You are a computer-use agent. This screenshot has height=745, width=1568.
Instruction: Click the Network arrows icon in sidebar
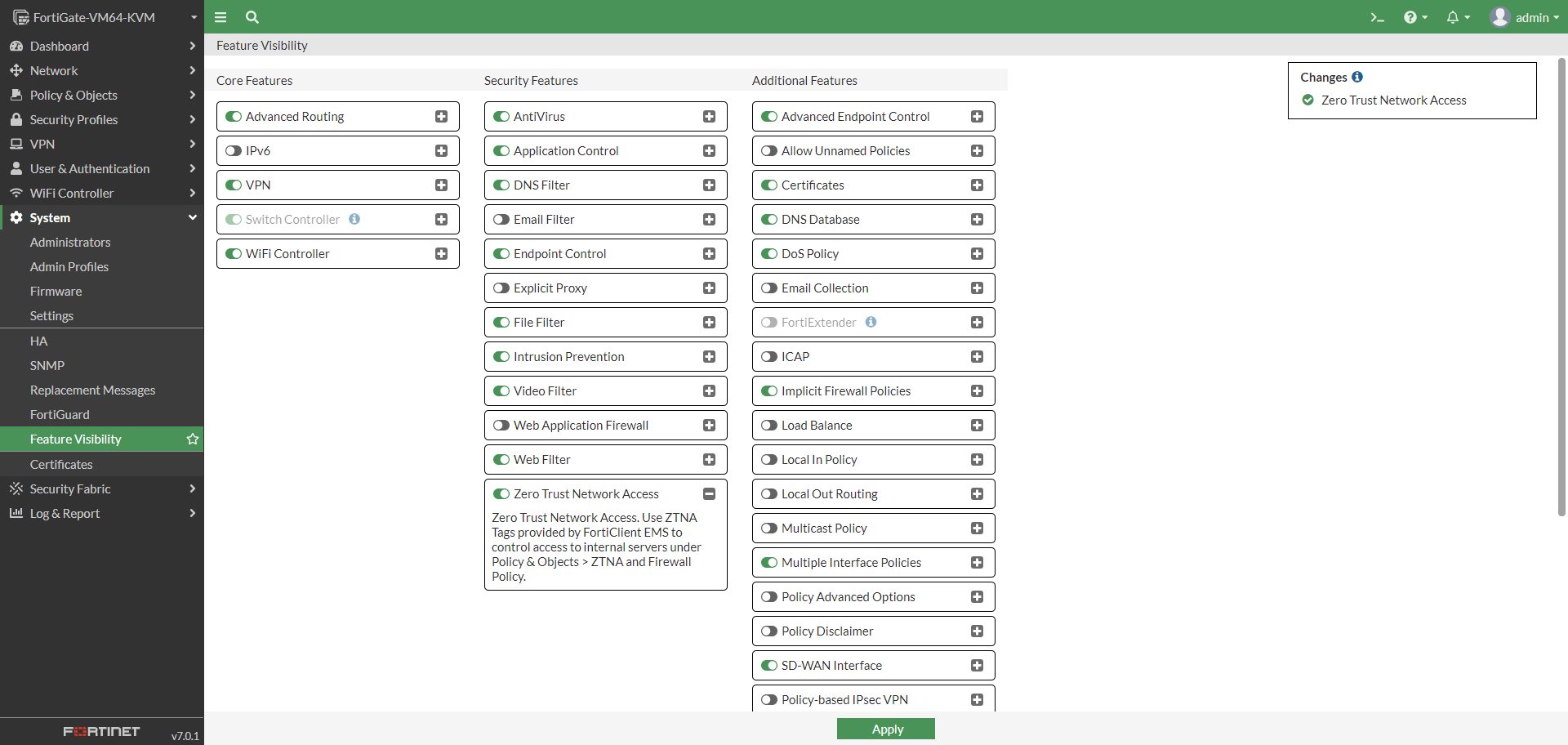pyautogui.click(x=16, y=70)
